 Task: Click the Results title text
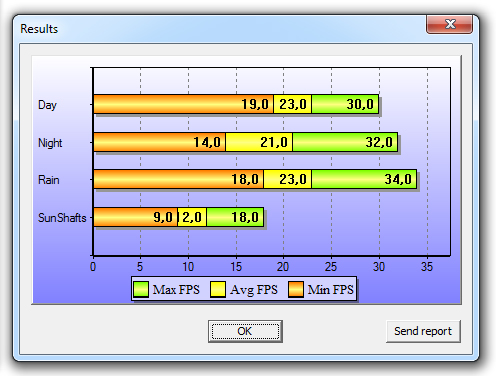pyautogui.click(x=39, y=29)
